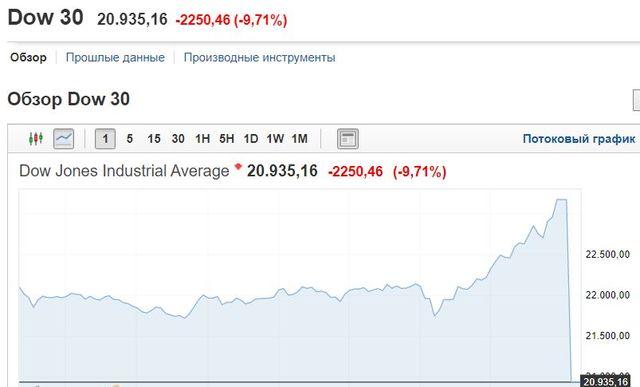Click the 20.935,16 current price label on axis
Viewport: 640px width, 387px height.
605,381
